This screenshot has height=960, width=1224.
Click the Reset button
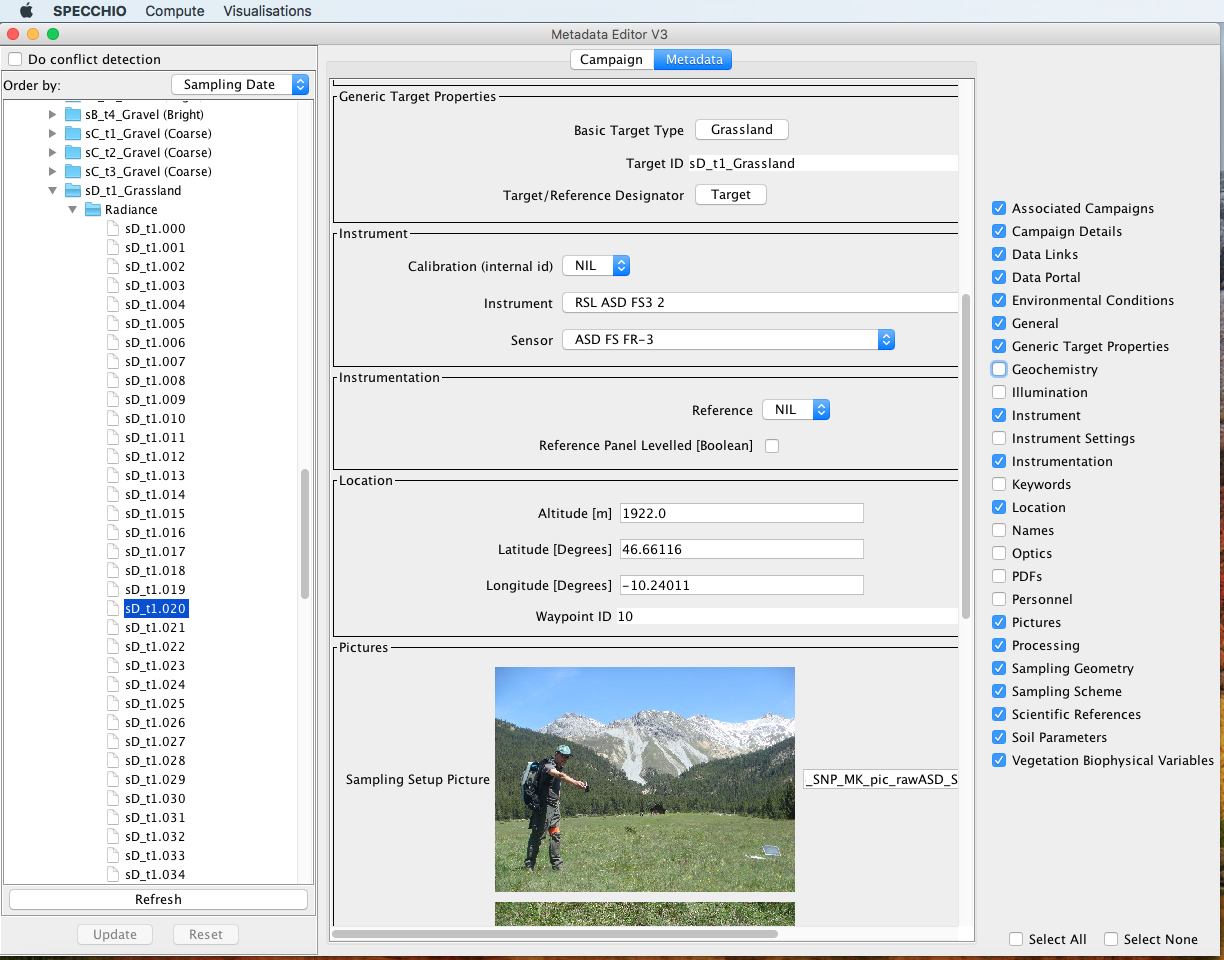pos(206,934)
